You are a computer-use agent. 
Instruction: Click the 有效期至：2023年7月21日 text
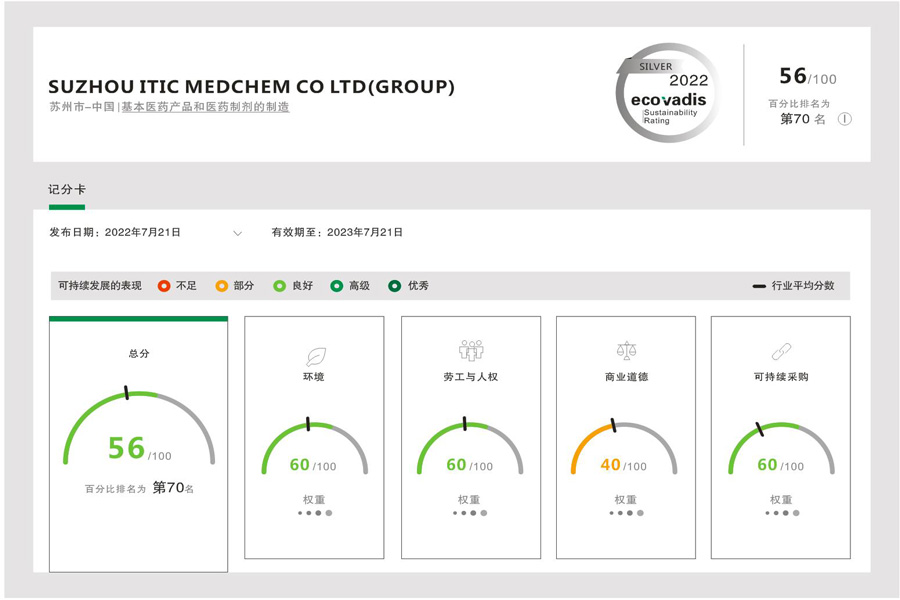[337, 233]
